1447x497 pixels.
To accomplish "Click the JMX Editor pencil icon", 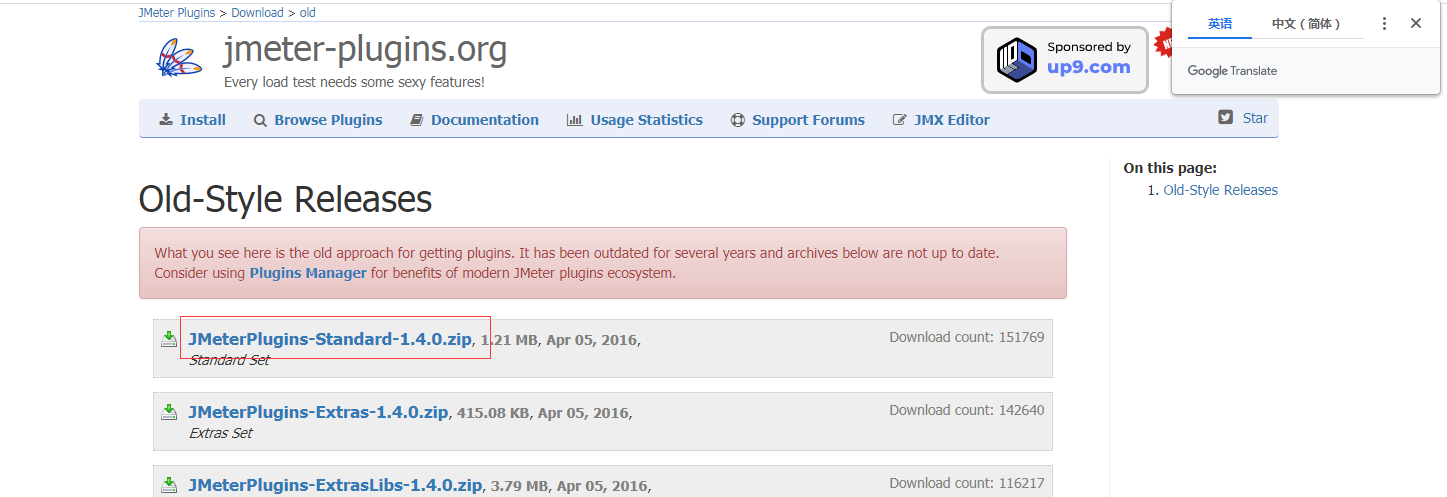I will [x=900, y=120].
